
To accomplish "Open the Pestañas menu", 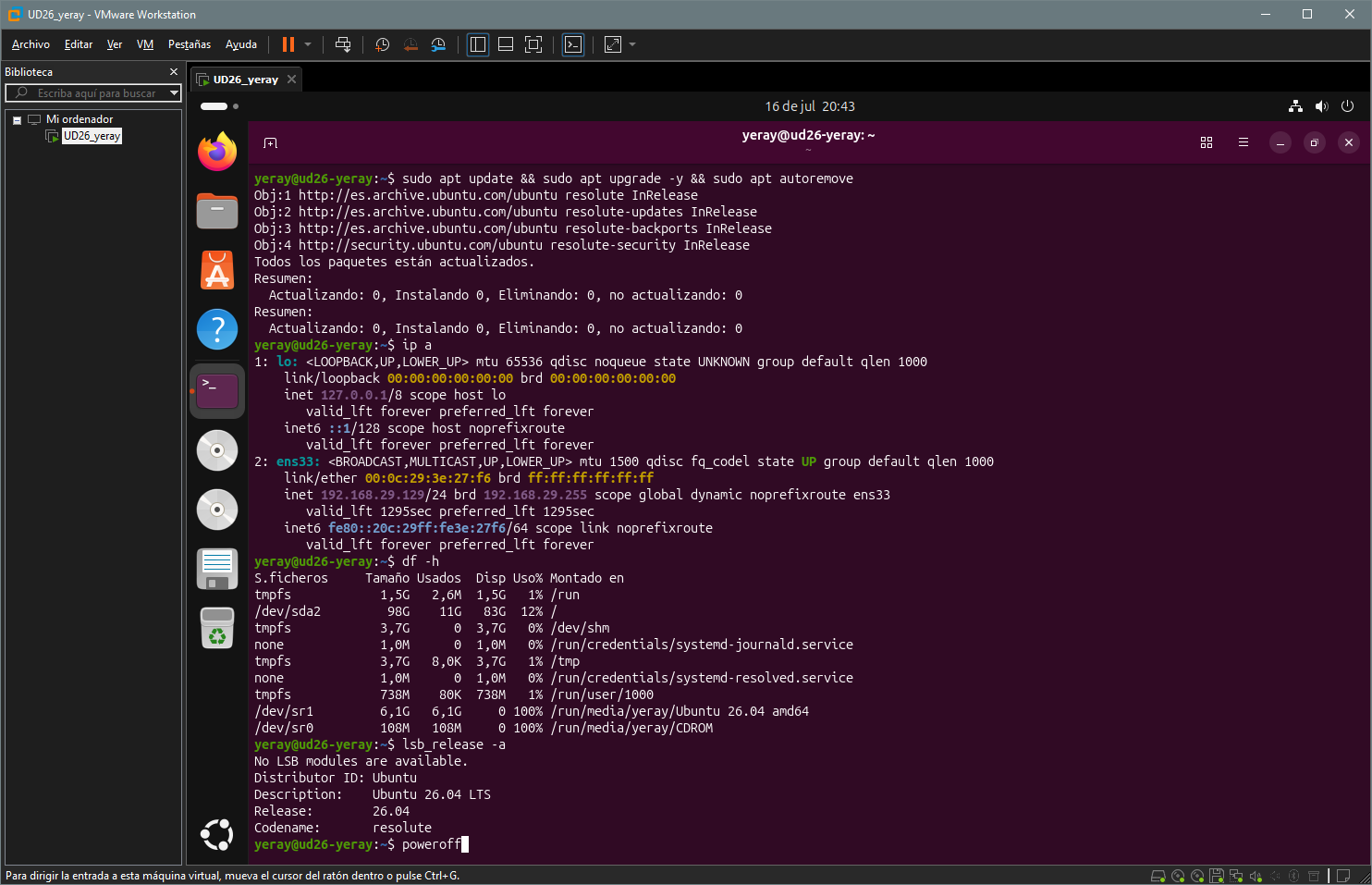I will click(x=190, y=44).
